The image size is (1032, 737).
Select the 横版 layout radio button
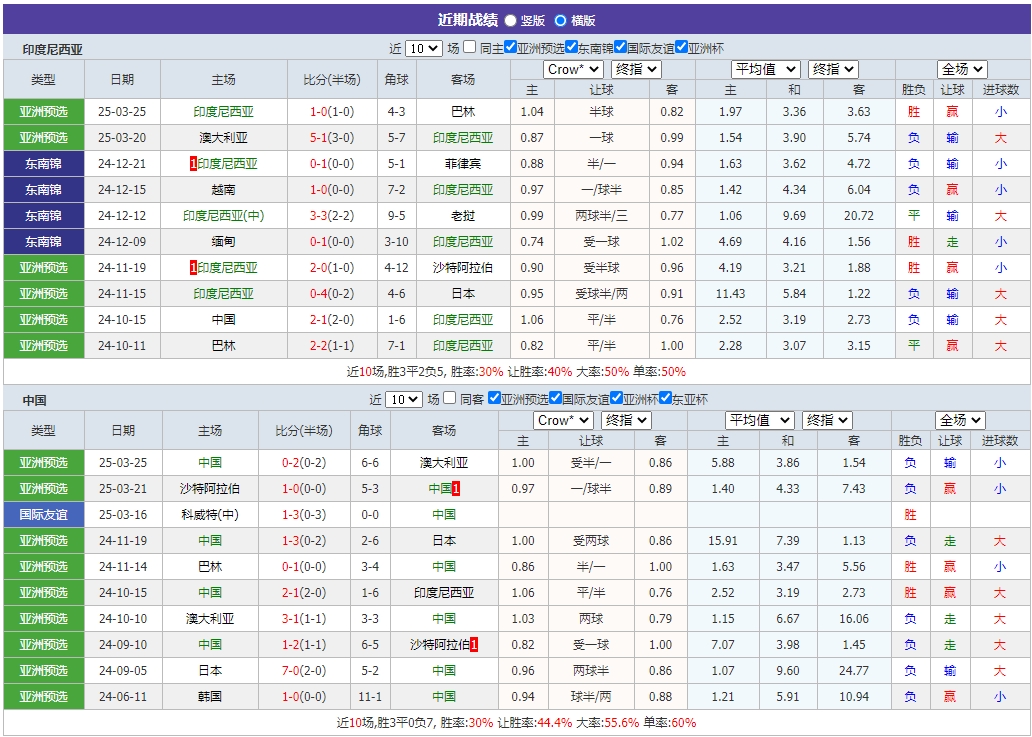561,20
